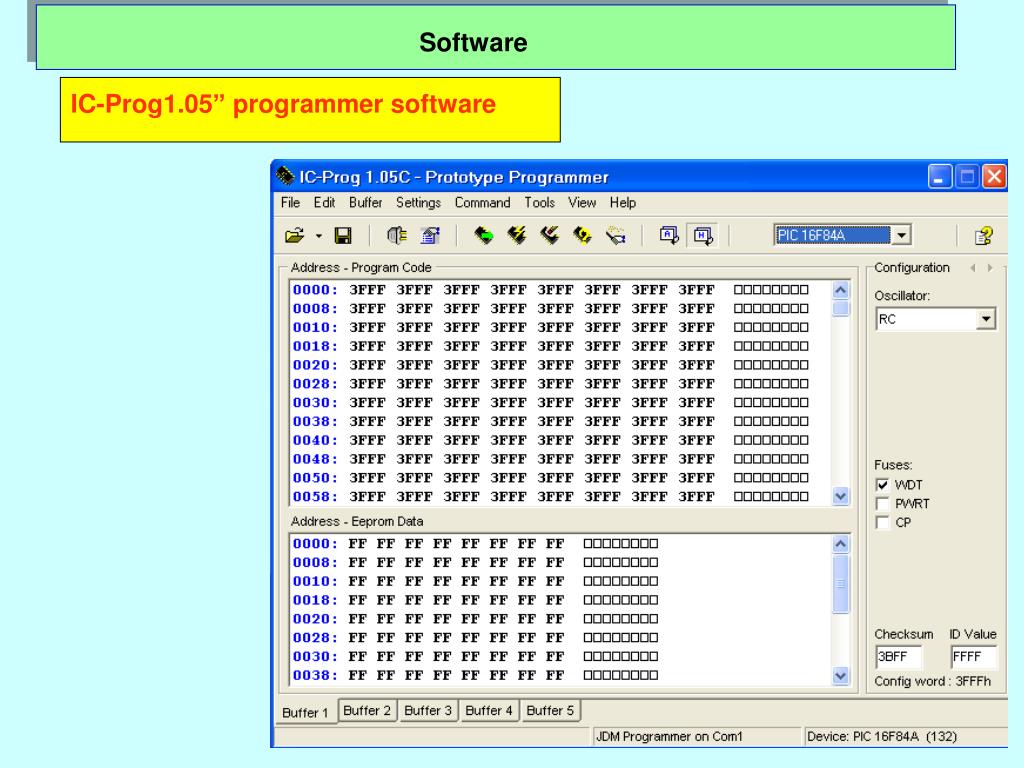Image resolution: width=1024 pixels, height=768 pixels.
Task: Open the View menu
Action: click(582, 202)
